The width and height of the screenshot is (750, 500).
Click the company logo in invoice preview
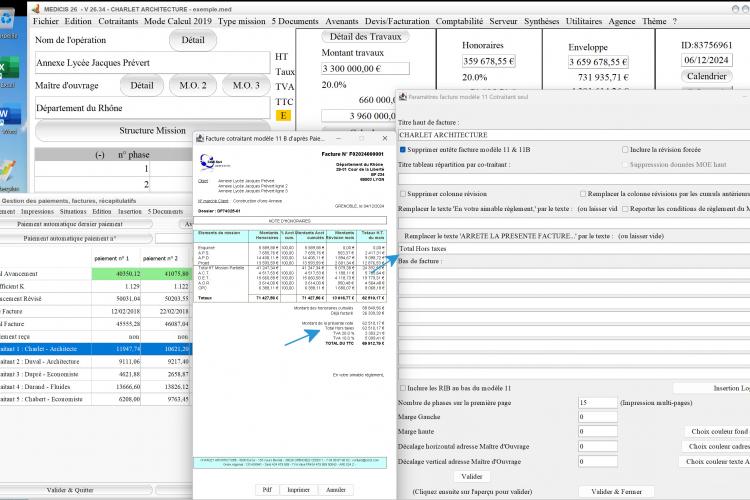point(214,162)
